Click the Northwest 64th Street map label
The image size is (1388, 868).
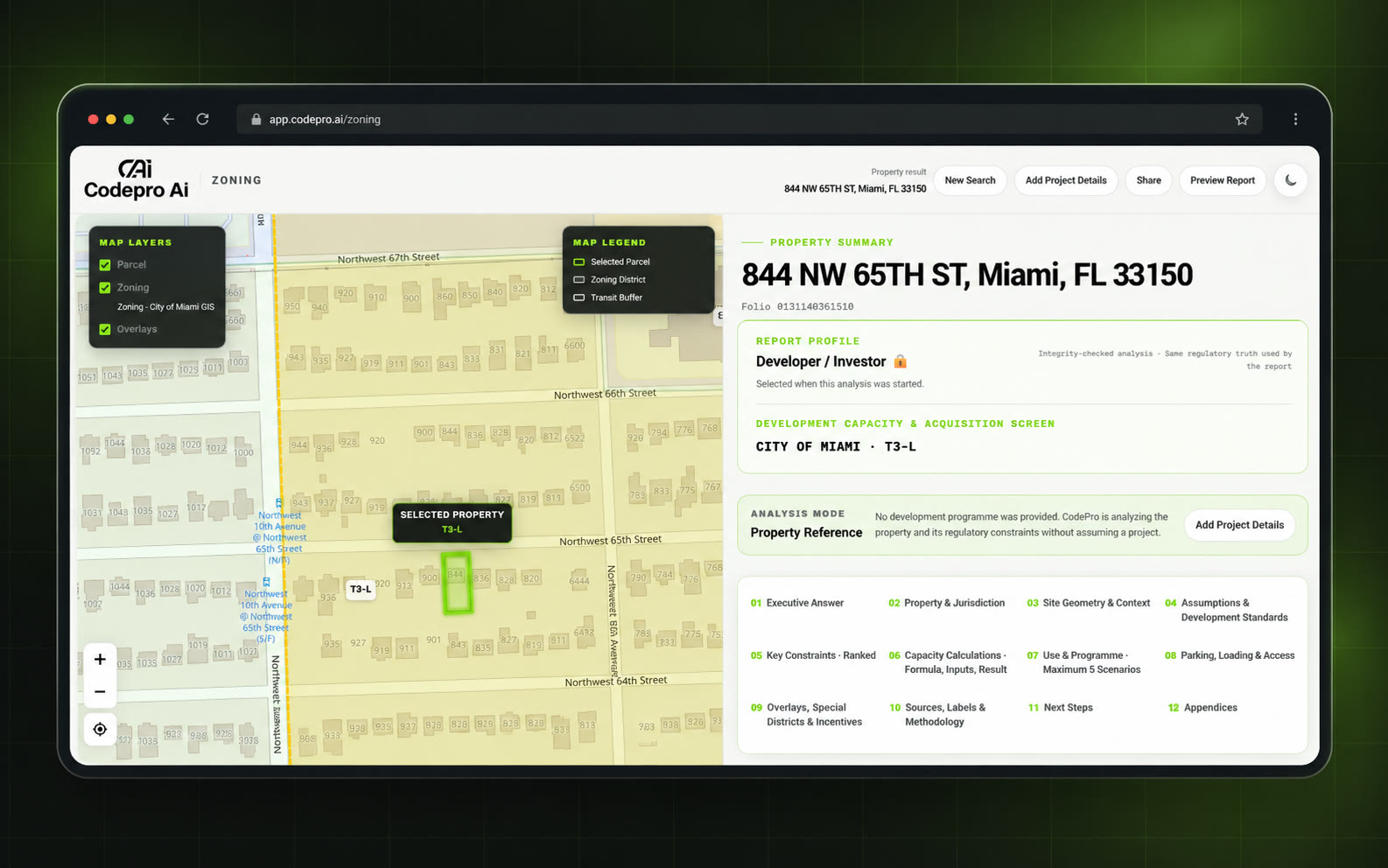tap(616, 682)
